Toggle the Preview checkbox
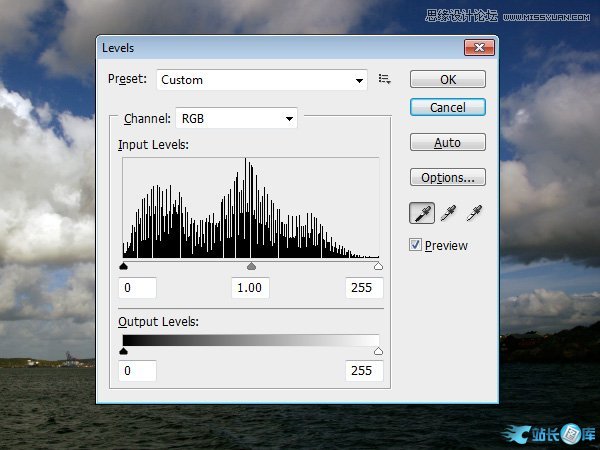This screenshot has width=600, height=450. pyautogui.click(x=416, y=245)
